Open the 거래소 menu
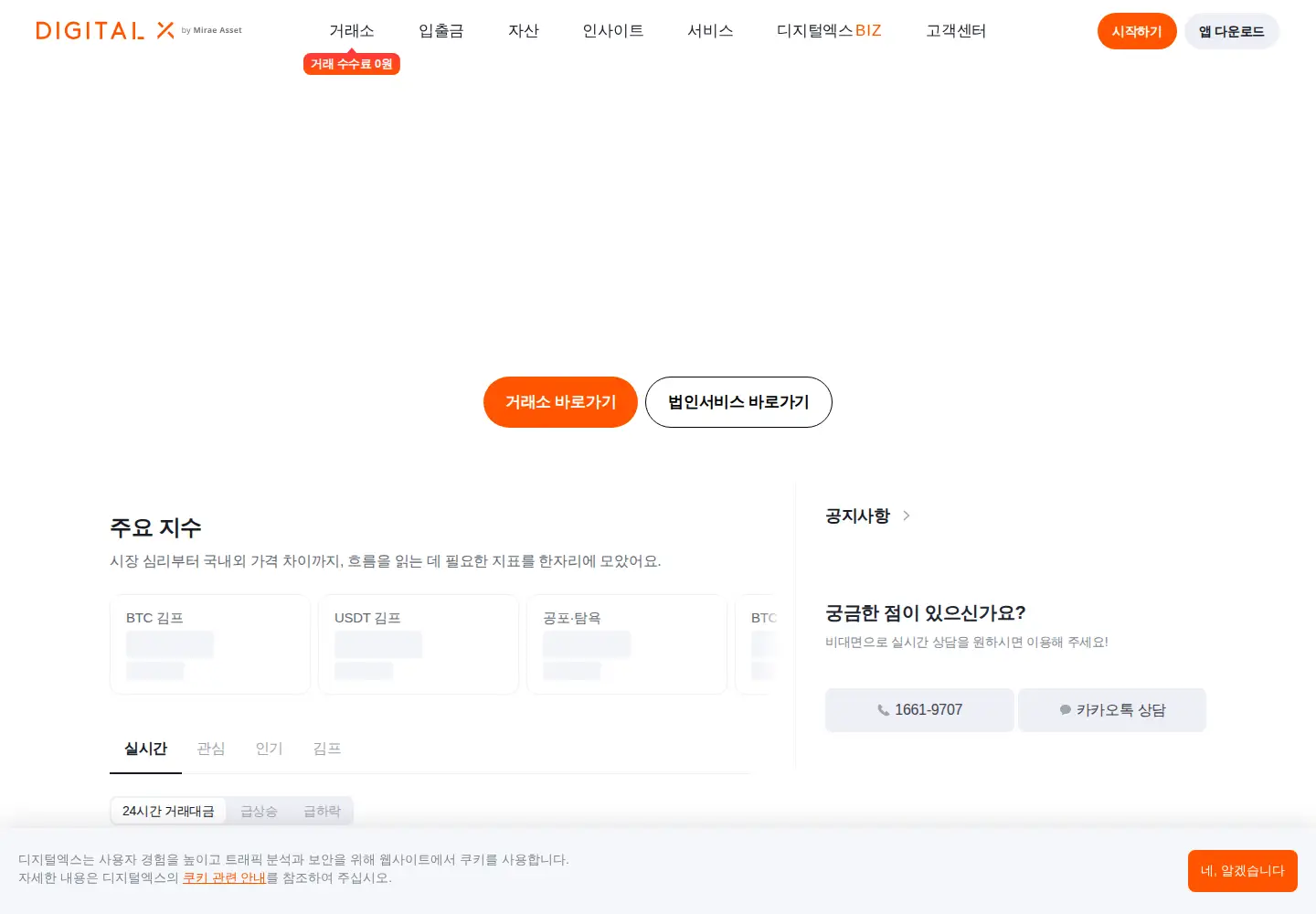1316x914 pixels. [352, 31]
